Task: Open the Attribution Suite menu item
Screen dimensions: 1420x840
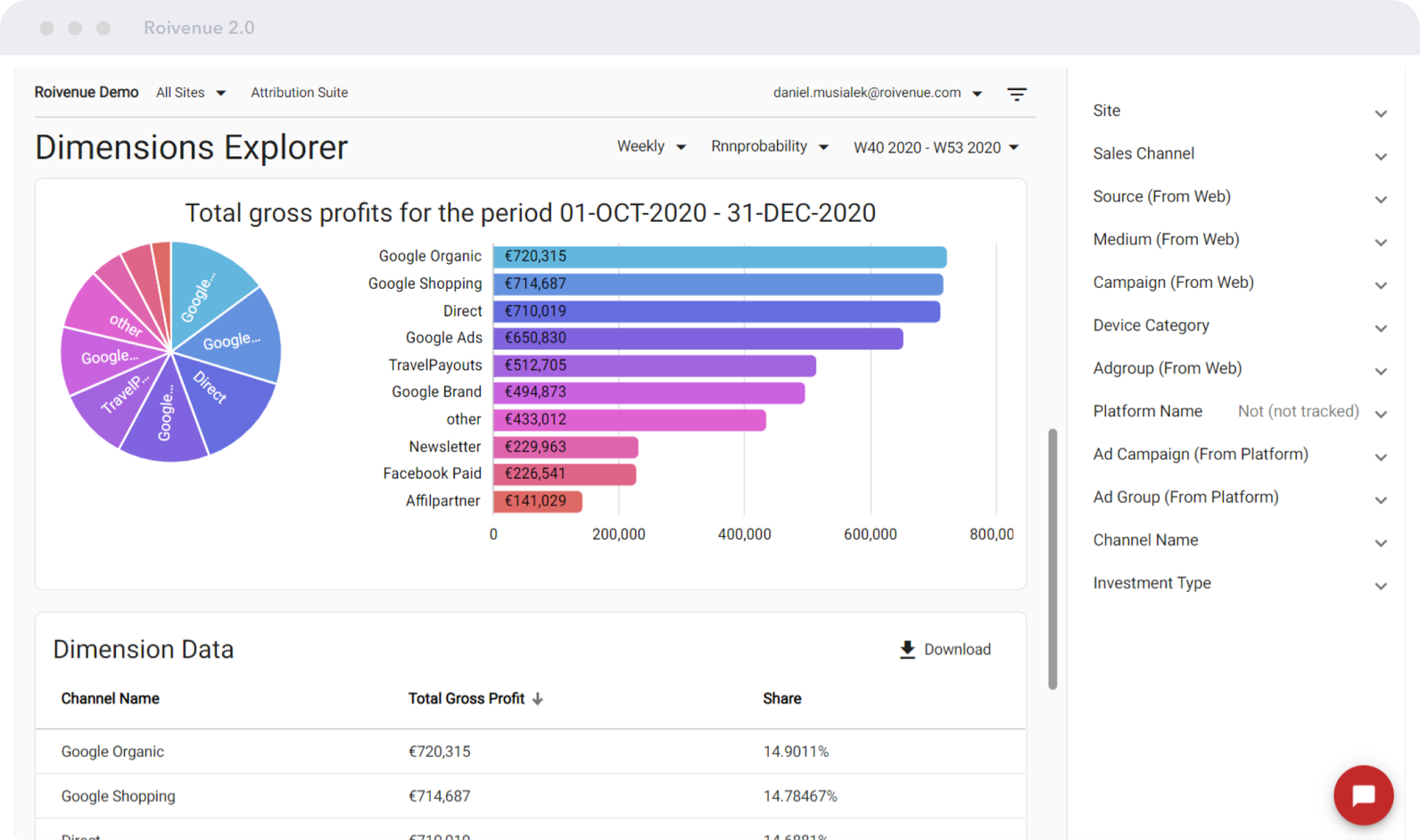Action: (299, 93)
